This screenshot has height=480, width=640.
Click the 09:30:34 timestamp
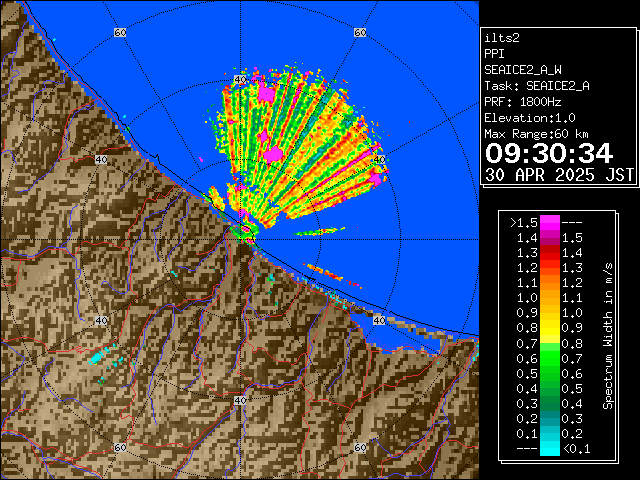point(549,153)
